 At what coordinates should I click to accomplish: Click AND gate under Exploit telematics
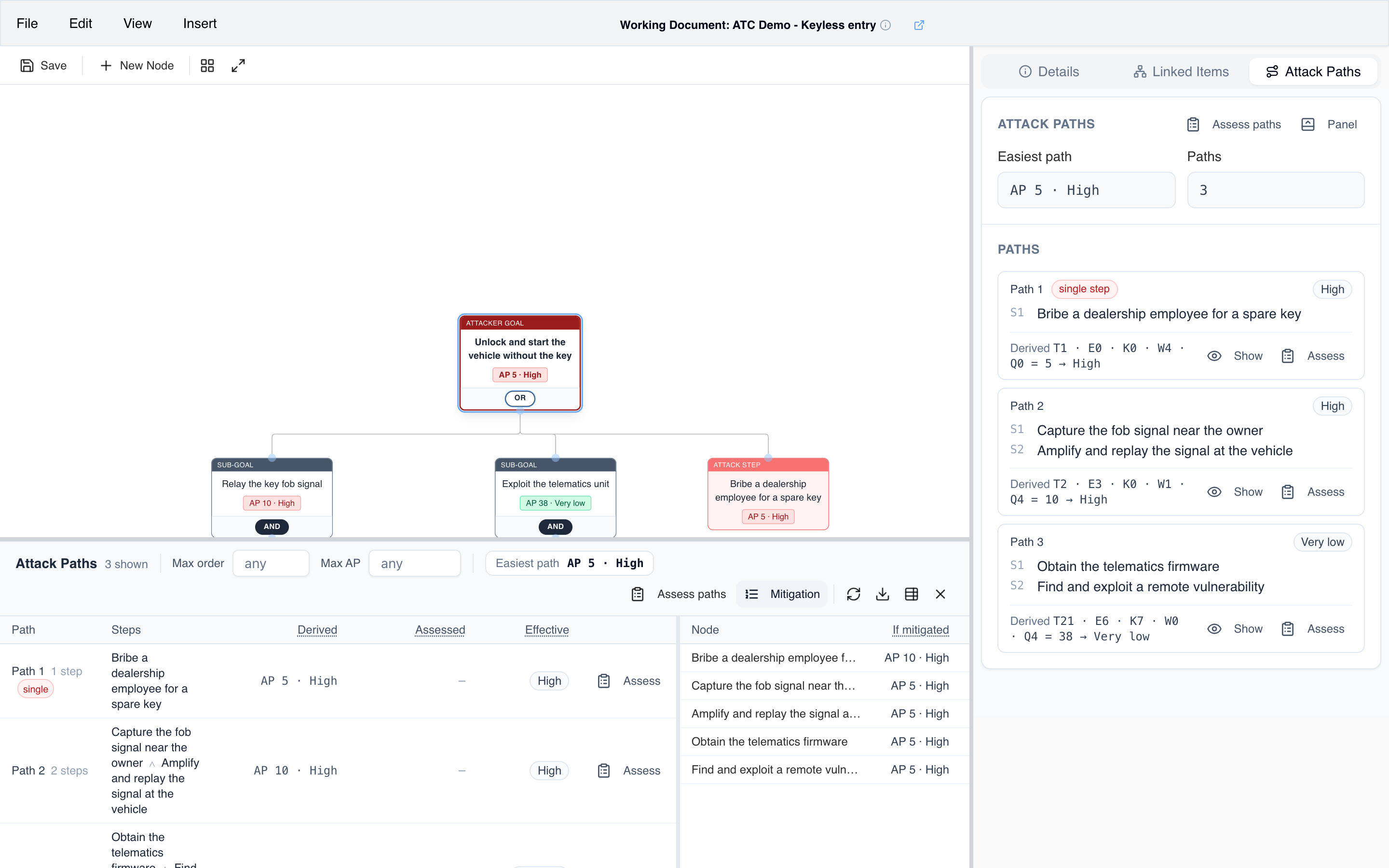(x=556, y=527)
